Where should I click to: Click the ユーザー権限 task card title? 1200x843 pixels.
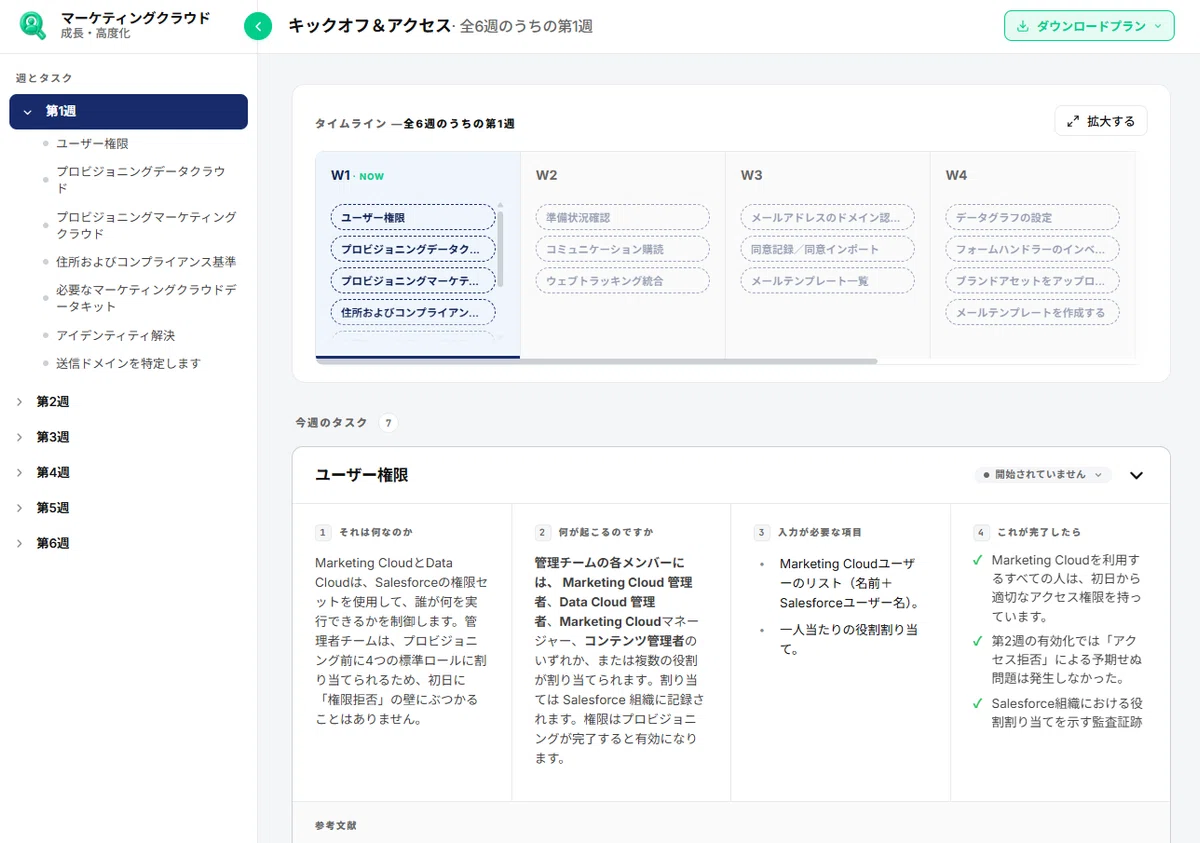(x=362, y=475)
